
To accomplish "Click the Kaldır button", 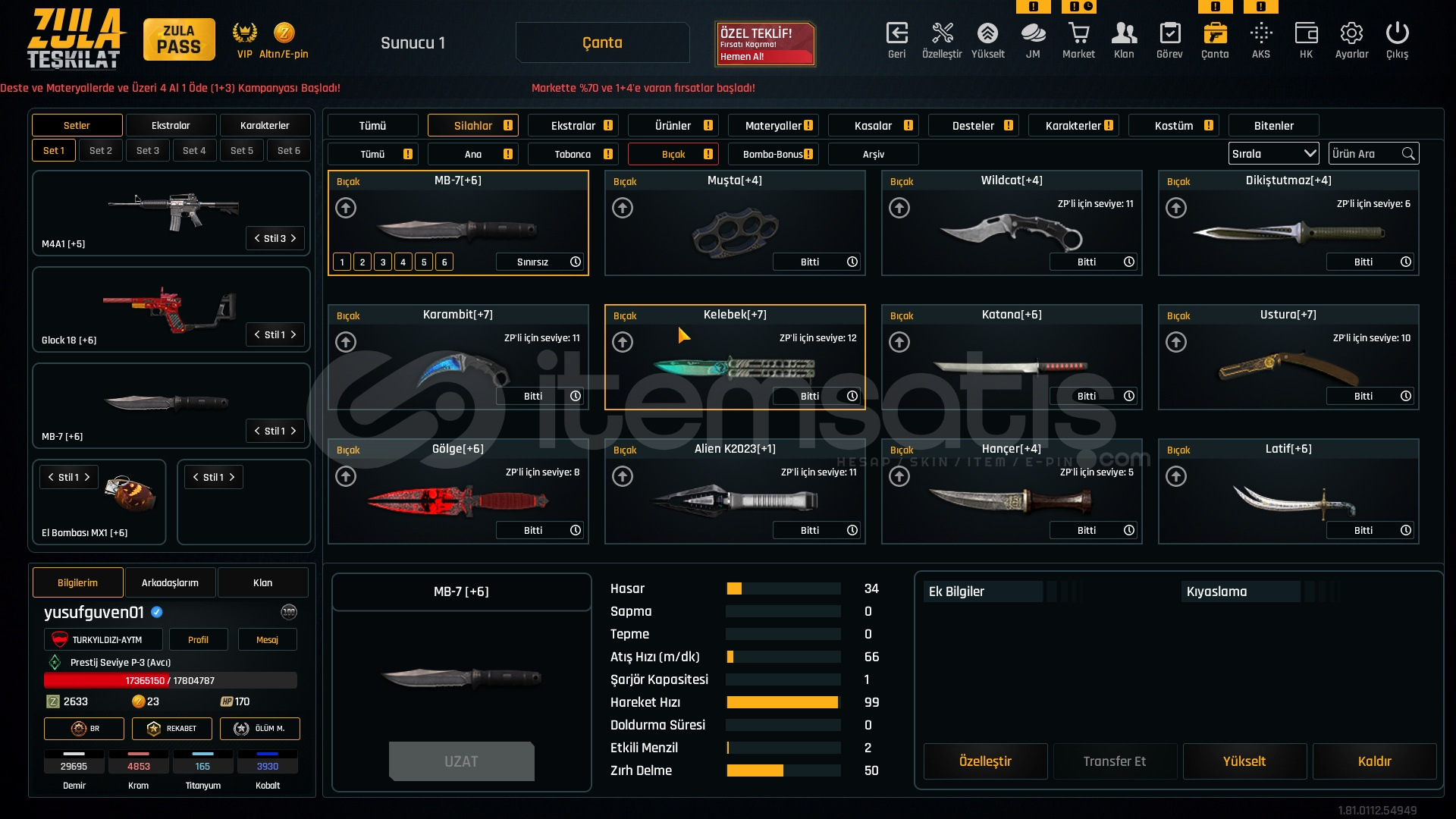I will click(x=1374, y=761).
